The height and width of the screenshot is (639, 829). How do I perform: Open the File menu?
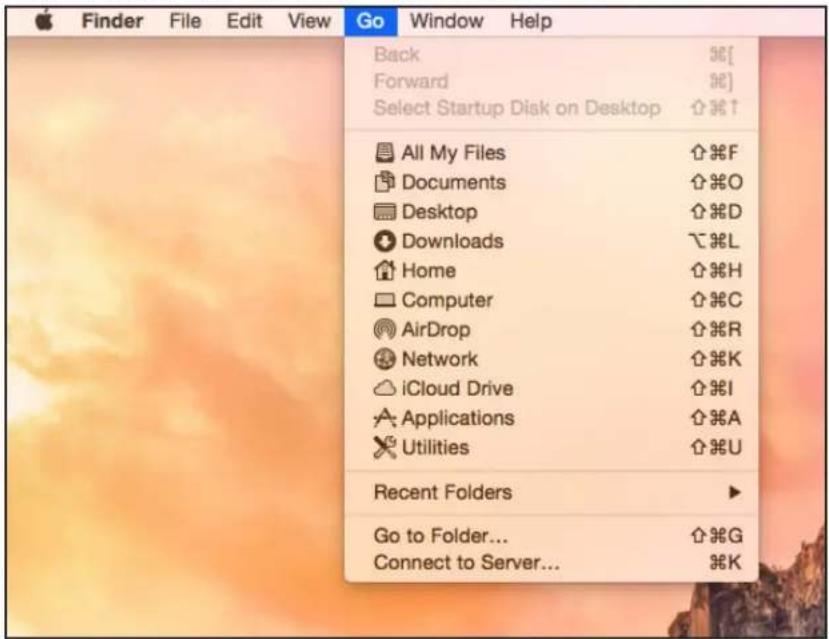185,21
